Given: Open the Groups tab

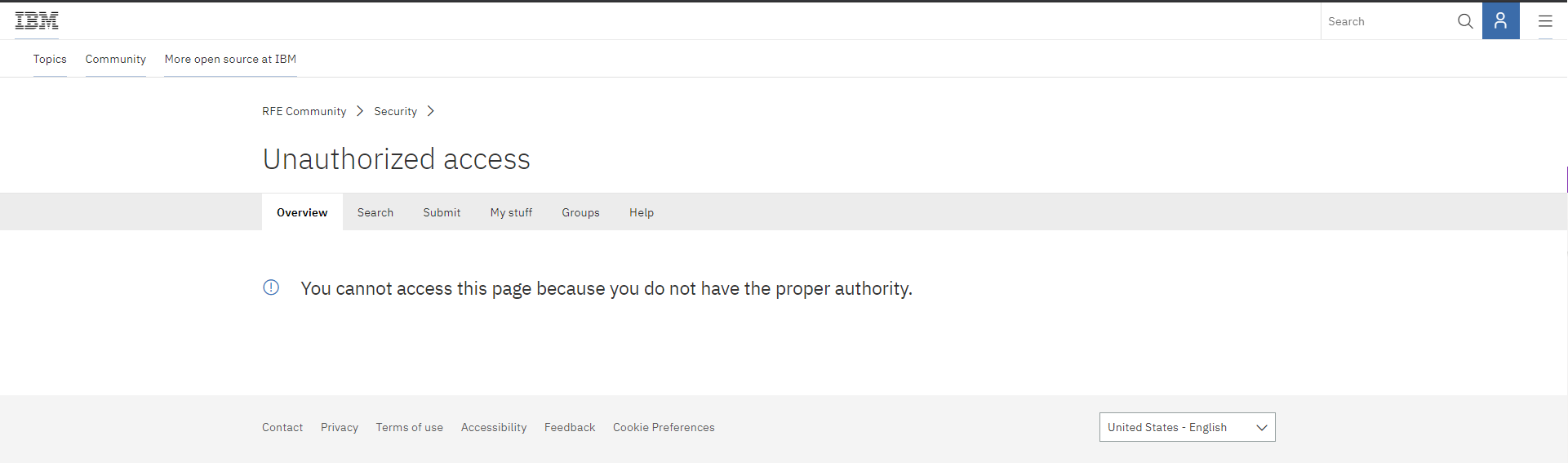Looking at the screenshot, I should point(580,212).
